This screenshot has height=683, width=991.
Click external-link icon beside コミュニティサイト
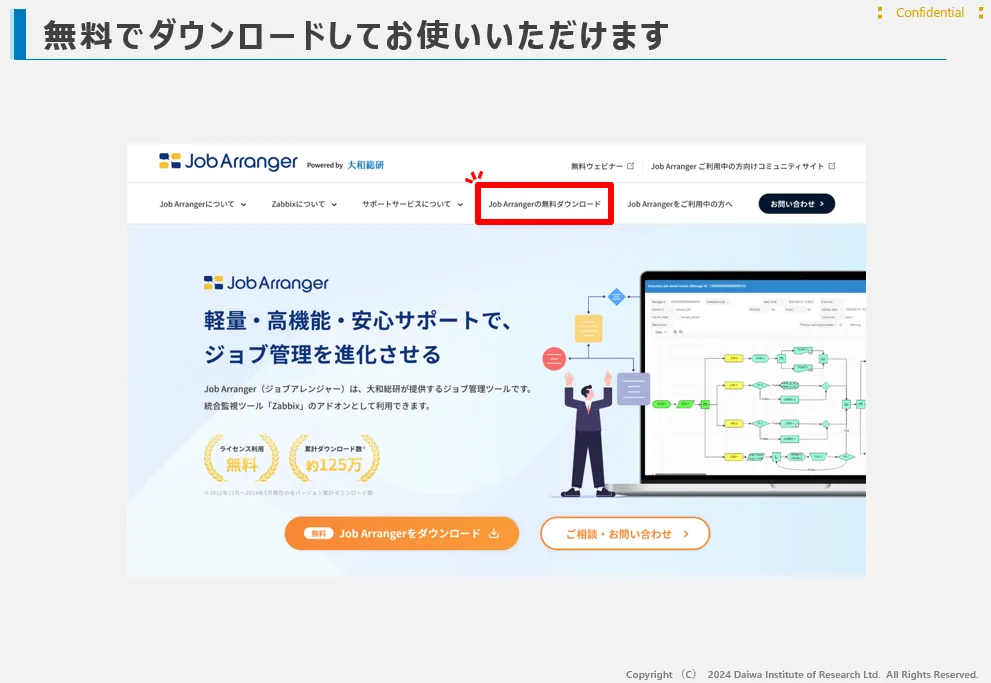pos(832,166)
